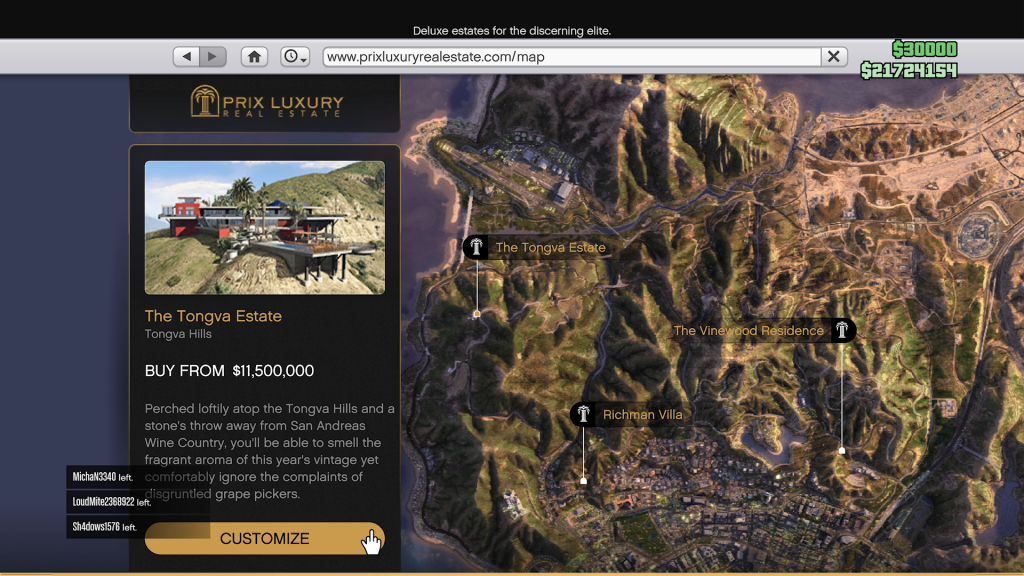Select the Richman Villa palm marker icon

(583, 414)
